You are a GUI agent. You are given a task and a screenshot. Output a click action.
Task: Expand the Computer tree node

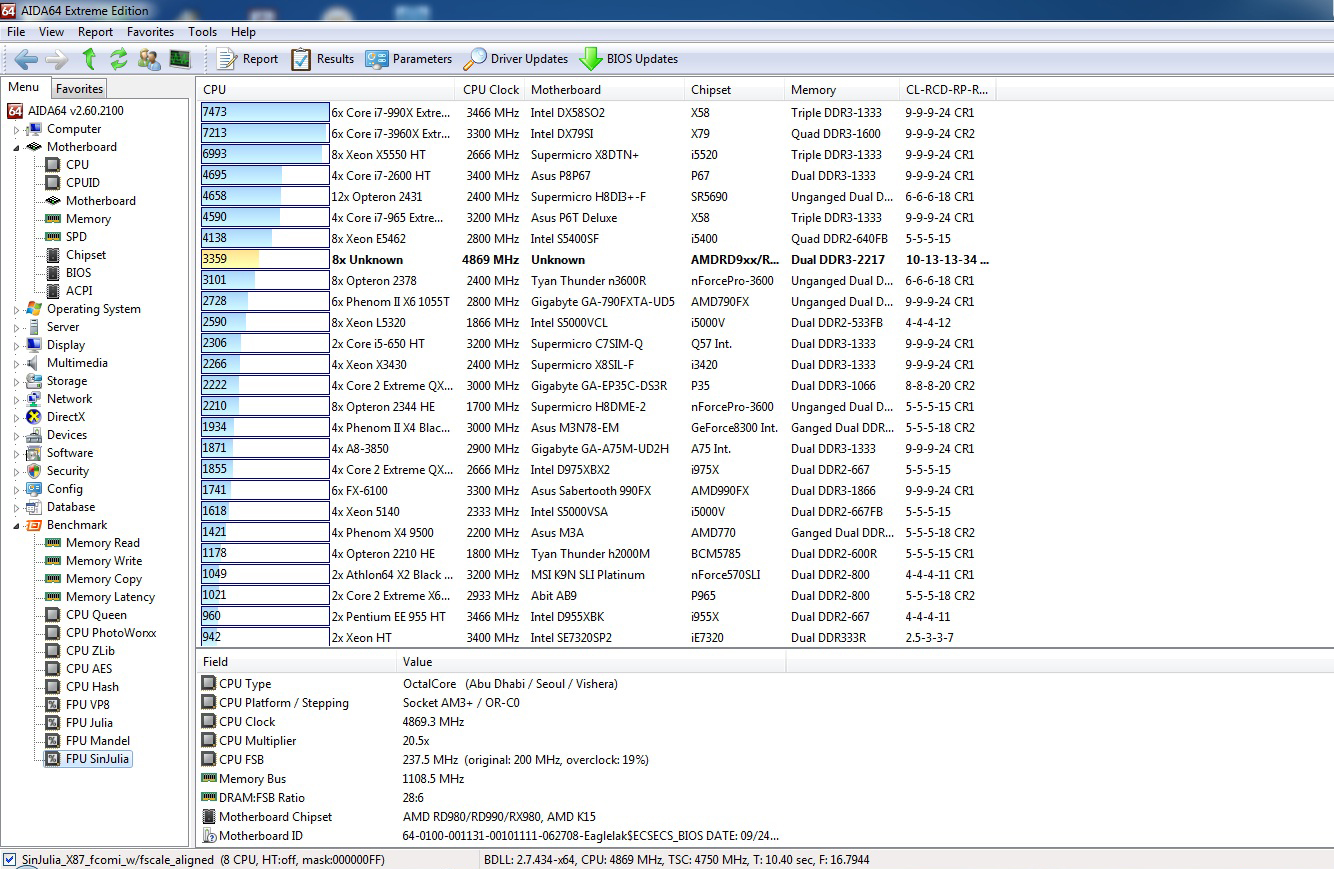16,130
